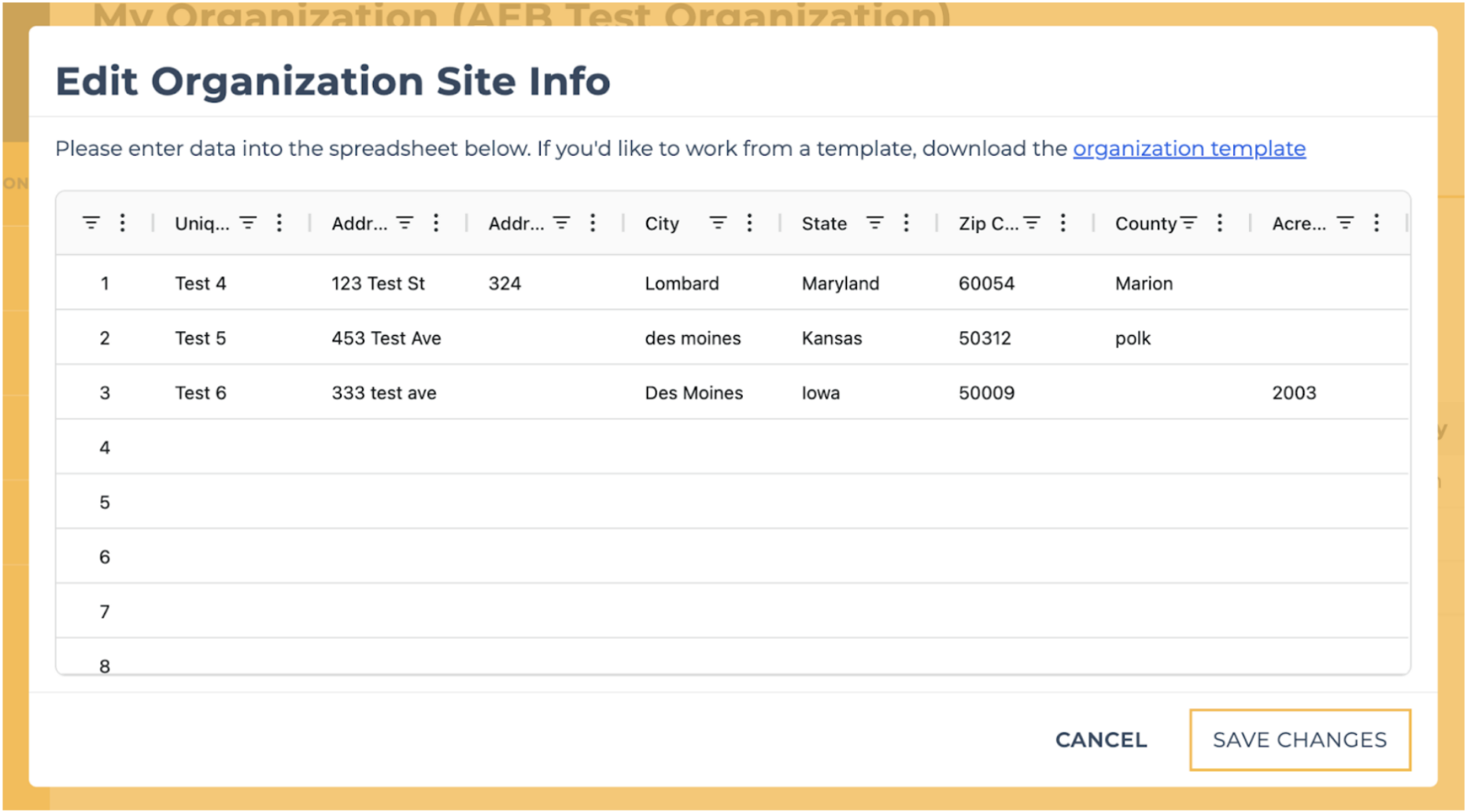Viewport: 1467px width, 812px height.
Task: Click the filter icon on the Acres column
Action: (1344, 223)
